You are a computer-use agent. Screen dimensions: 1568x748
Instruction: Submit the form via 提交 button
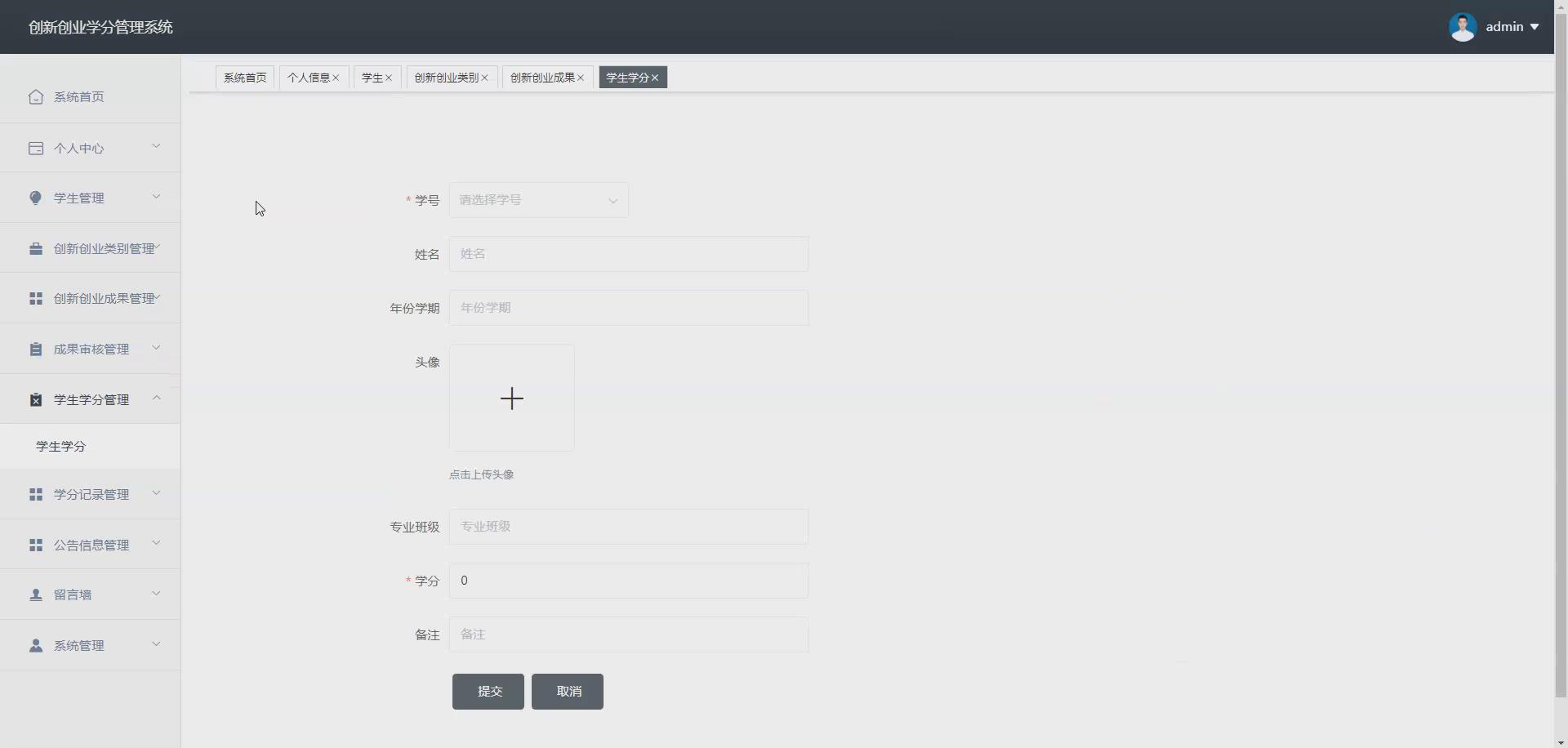click(488, 691)
